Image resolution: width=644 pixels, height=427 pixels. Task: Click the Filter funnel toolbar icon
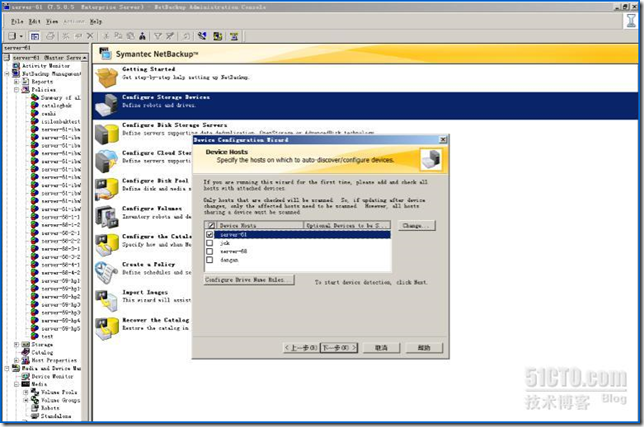[158, 37]
